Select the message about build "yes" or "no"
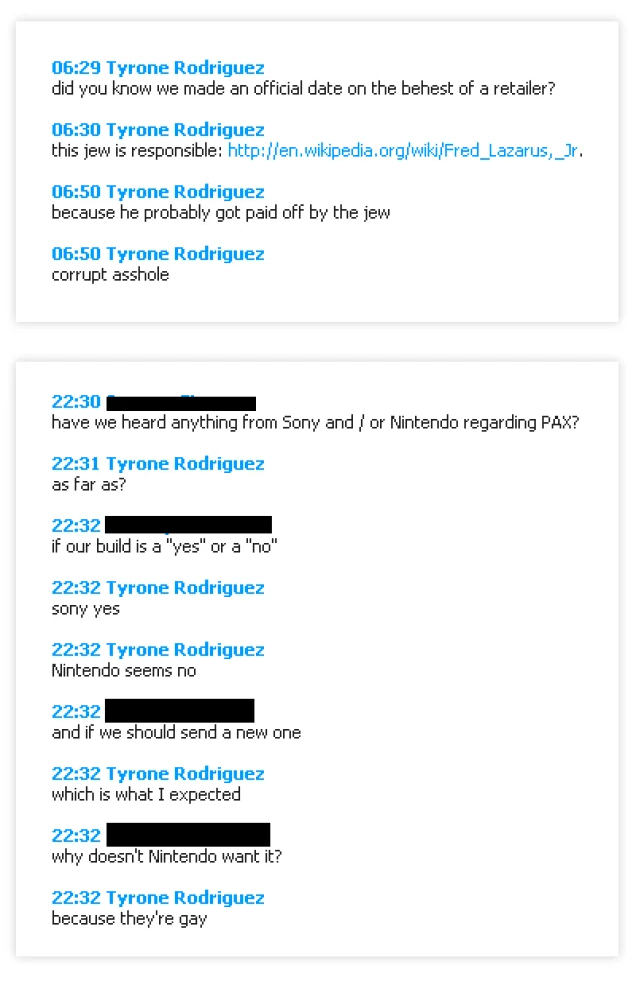Screen dimensions: 636x981 (164, 547)
